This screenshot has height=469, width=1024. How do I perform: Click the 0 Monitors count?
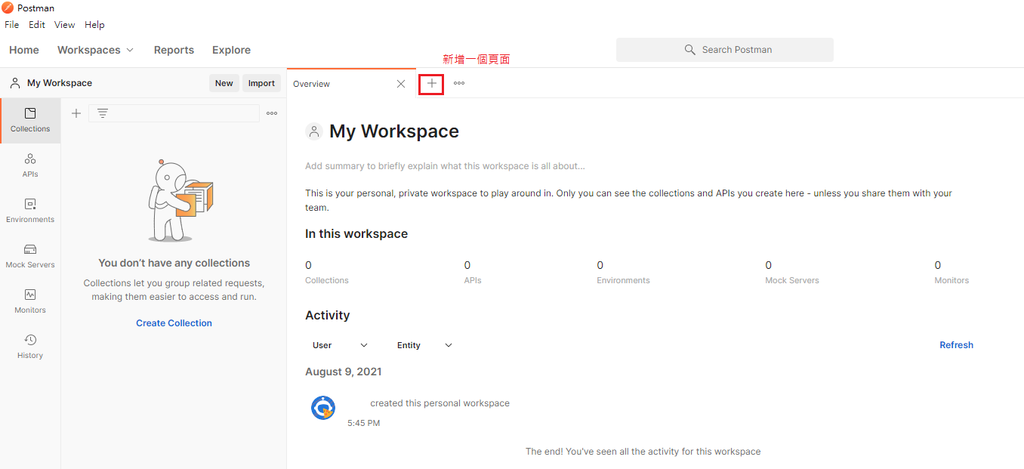pyautogui.click(x=952, y=272)
